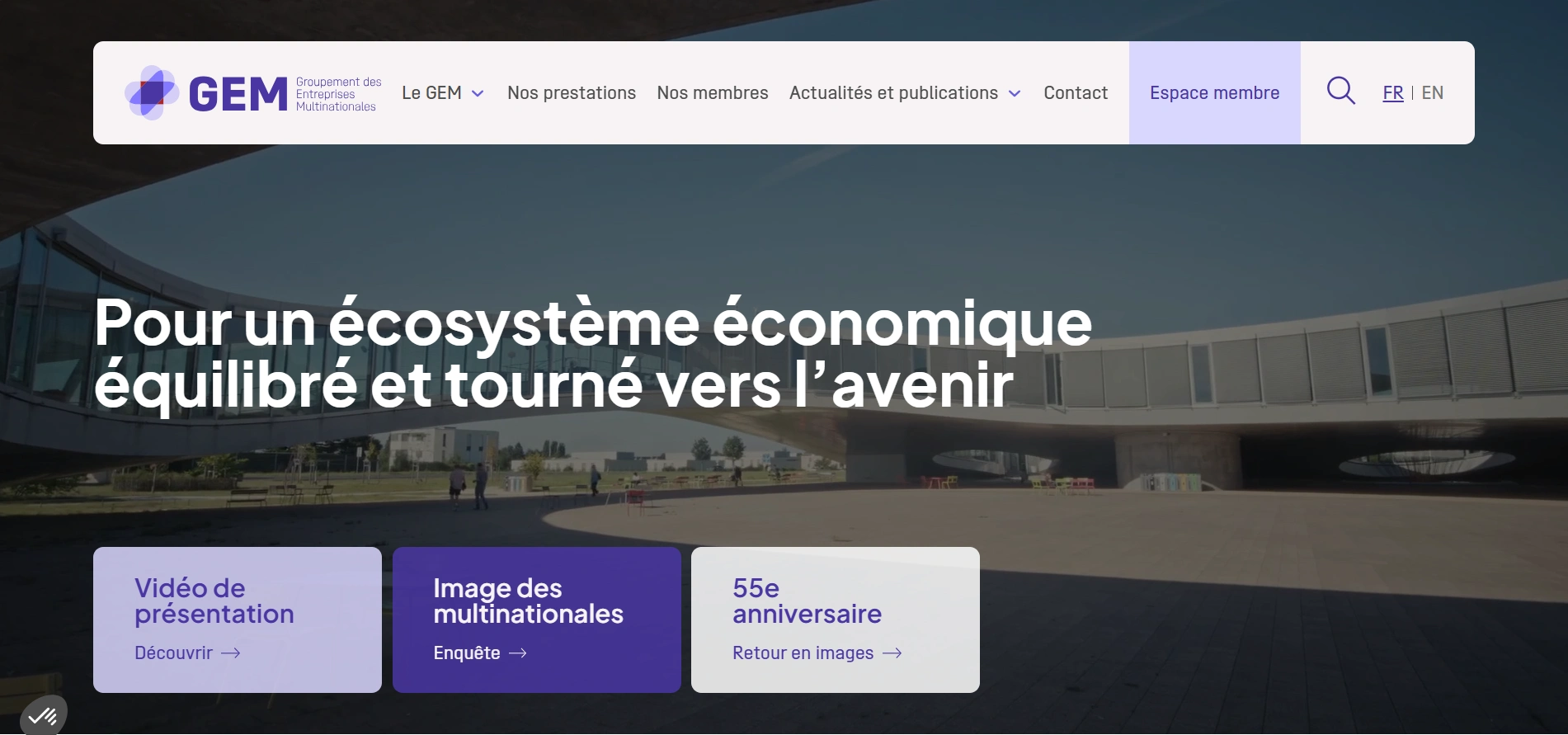Click the Groupement des Entreprises Multinationales tagline

coord(338,94)
